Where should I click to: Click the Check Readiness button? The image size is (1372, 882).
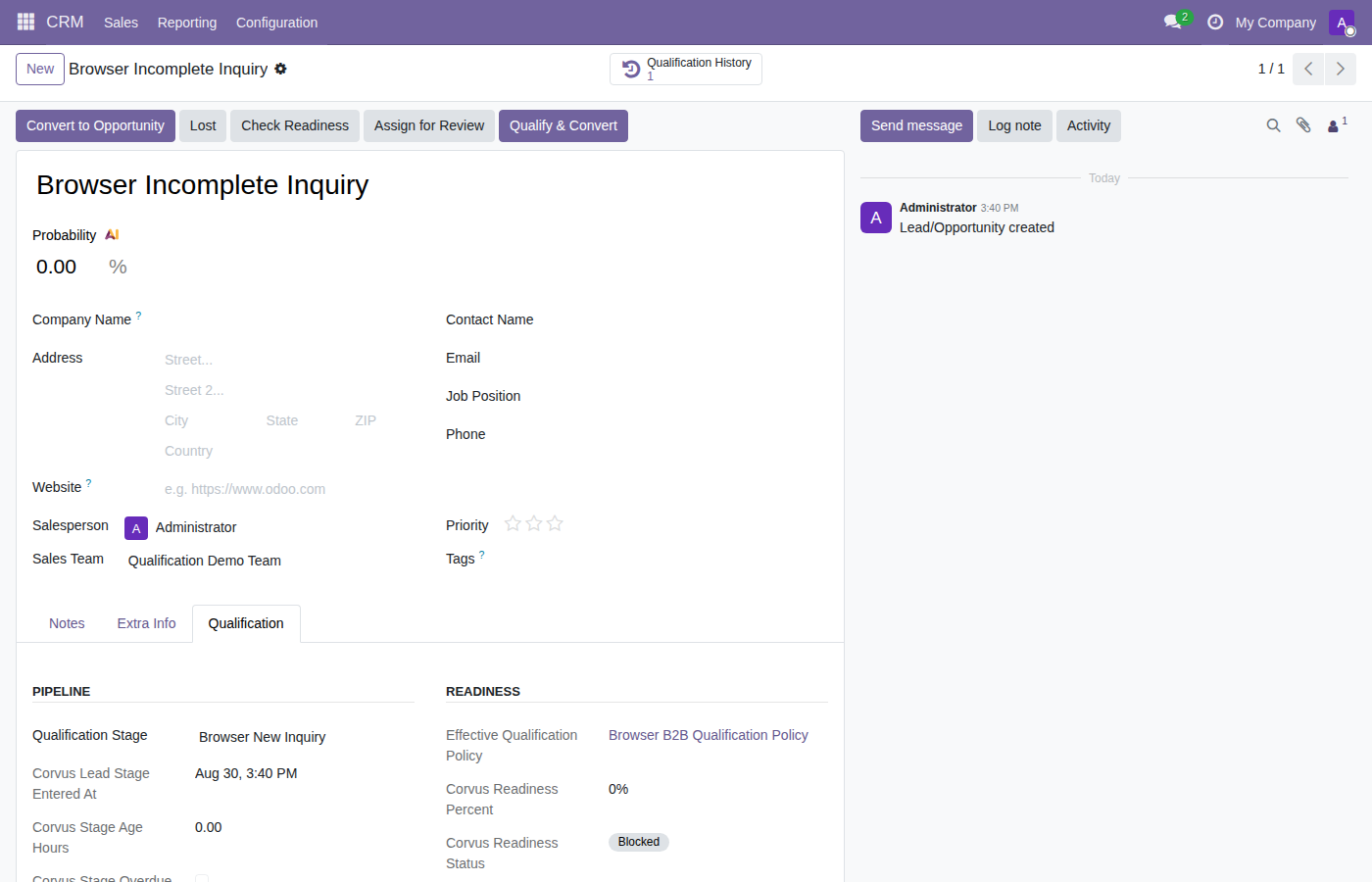tap(295, 125)
